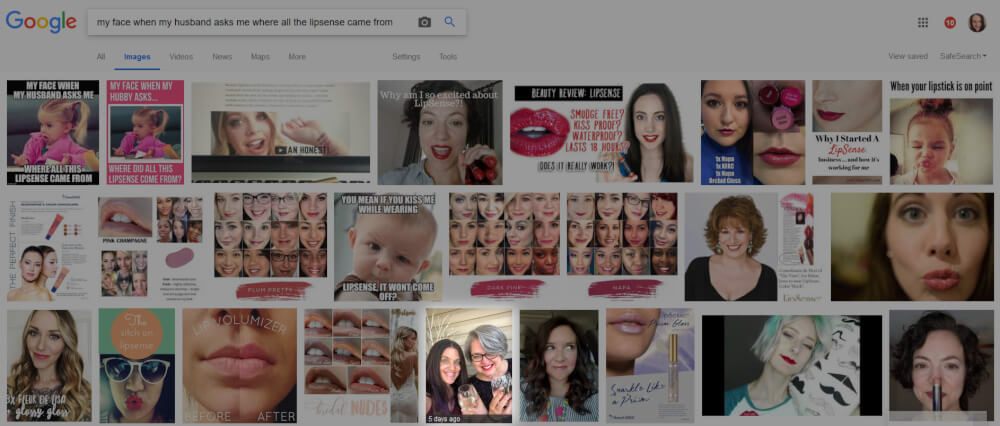This screenshot has height=426, width=1000.
Task: Open the Google account profile avatar
Action: (x=977, y=23)
